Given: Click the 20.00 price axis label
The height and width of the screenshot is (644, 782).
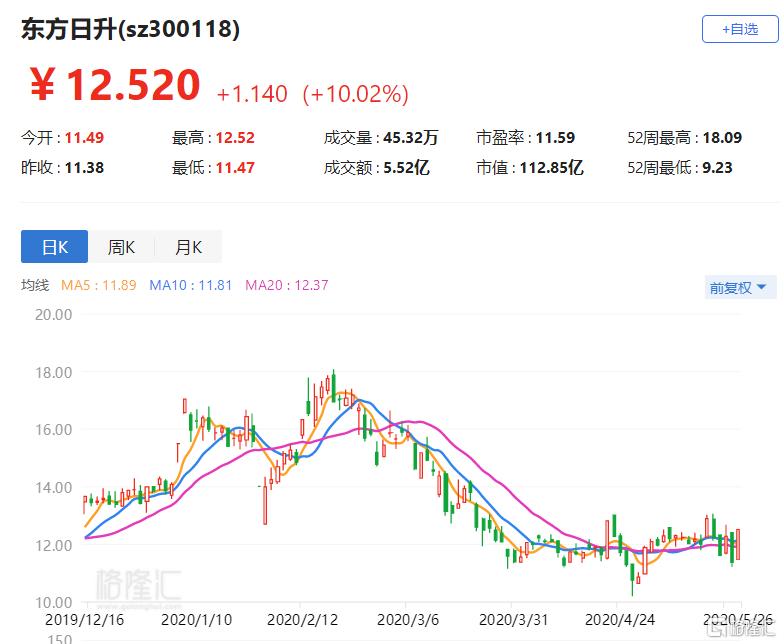Looking at the screenshot, I should (53, 315).
